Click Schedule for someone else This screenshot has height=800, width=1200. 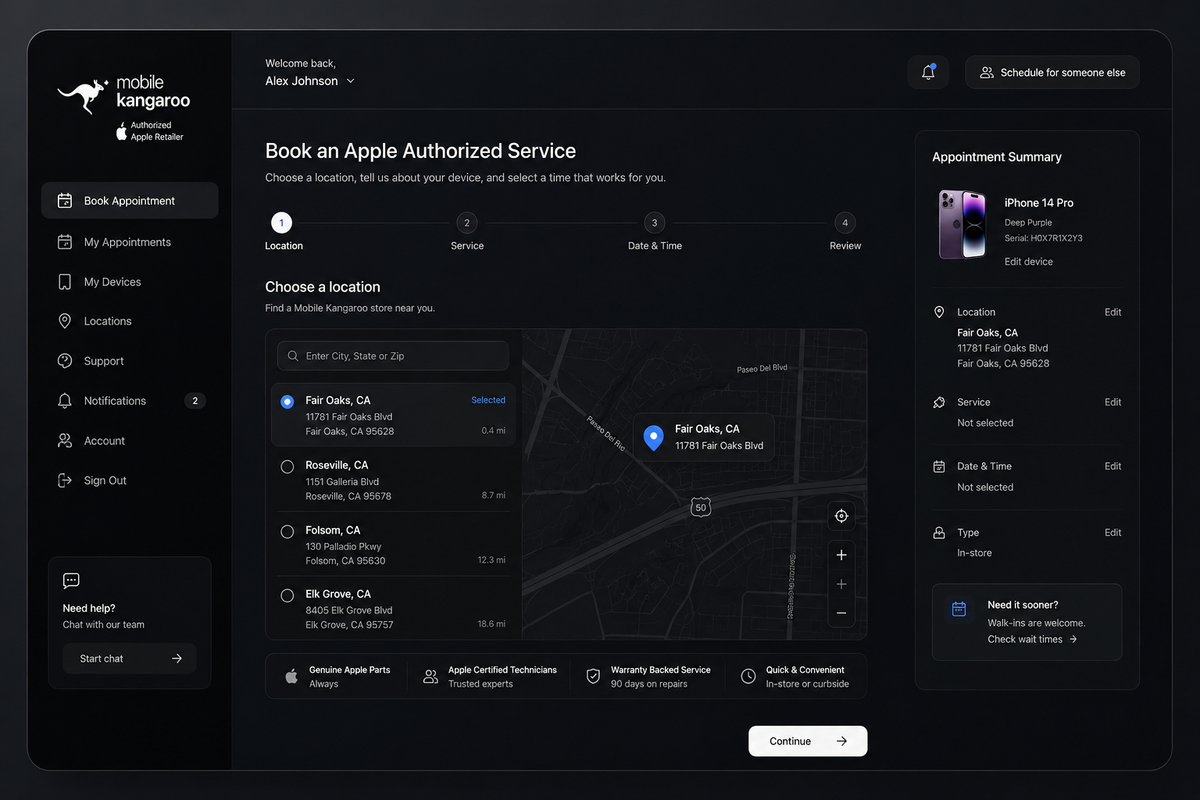[1052, 72]
